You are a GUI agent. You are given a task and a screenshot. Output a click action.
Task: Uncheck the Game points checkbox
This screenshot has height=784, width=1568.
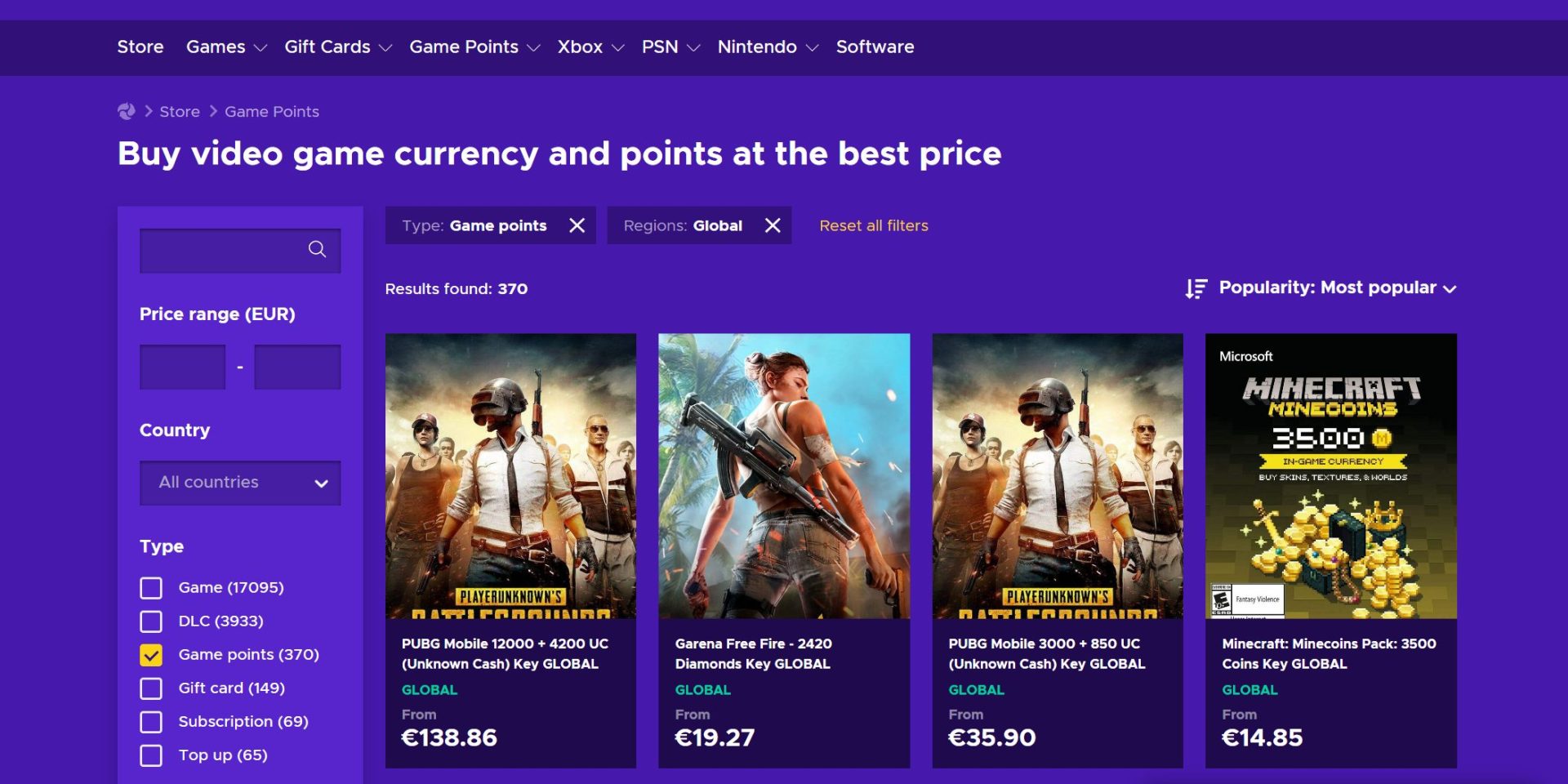click(x=151, y=655)
